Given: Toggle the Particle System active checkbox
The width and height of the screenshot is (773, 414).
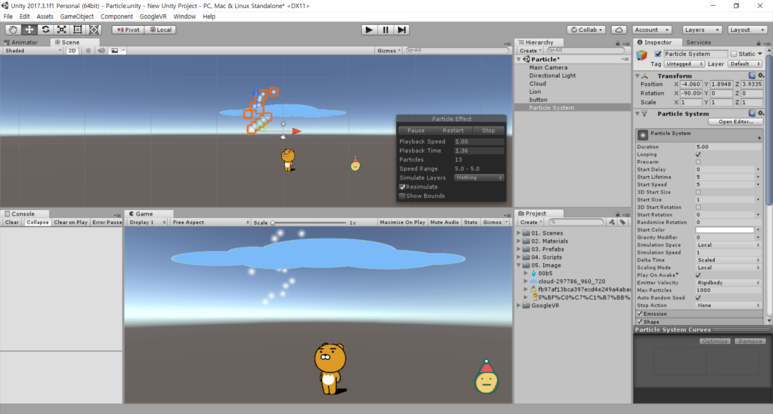Looking at the screenshot, I should (658, 54).
